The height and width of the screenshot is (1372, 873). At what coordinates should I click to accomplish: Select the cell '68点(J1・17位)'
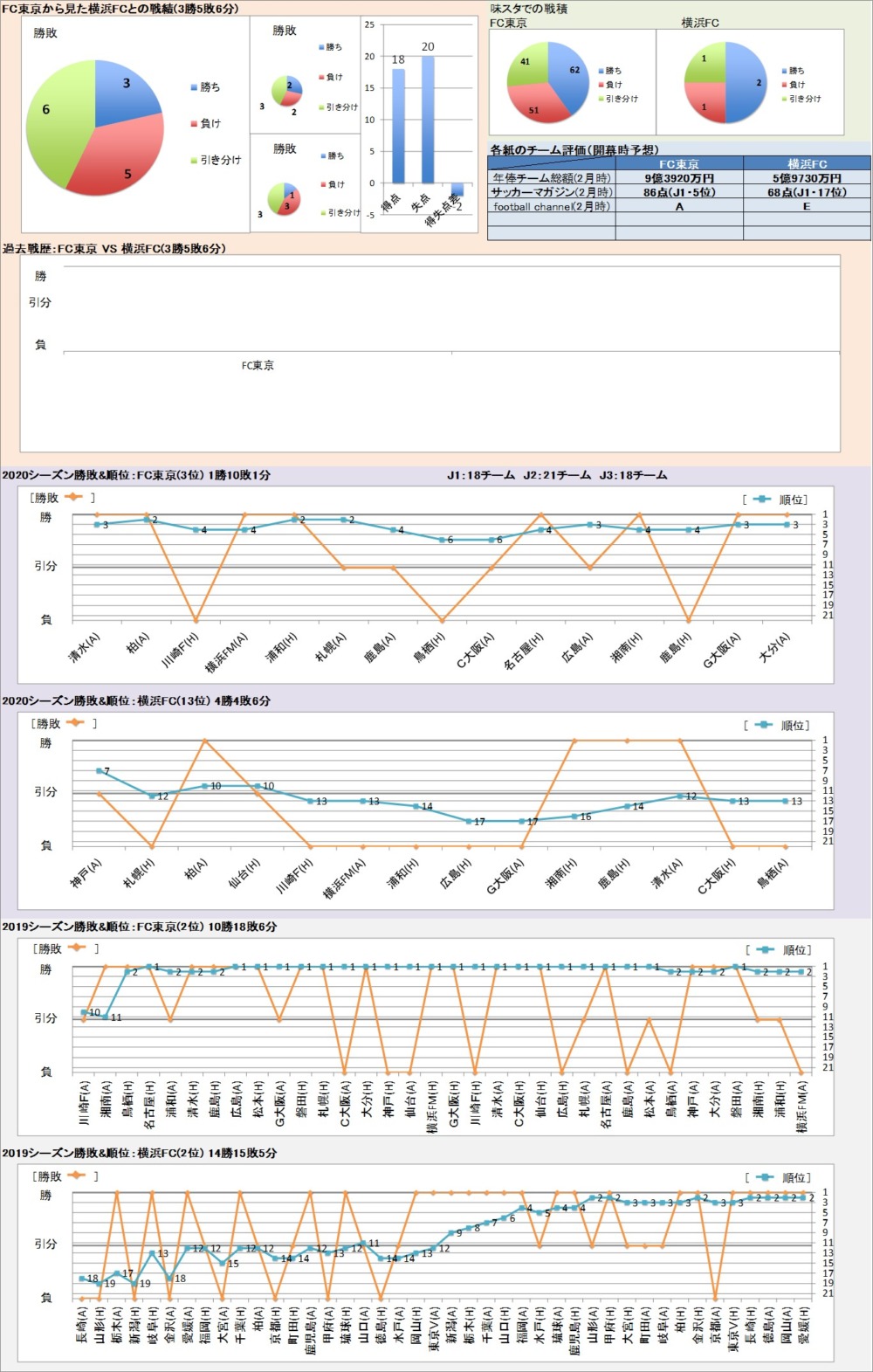click(x=807, y=191)
